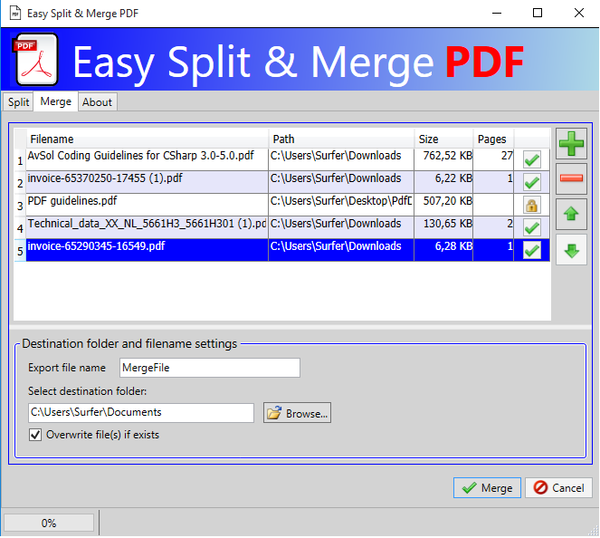The height and width of the screenshot is (538, 600).
Task: Click the Path column header
Action: 341,139
